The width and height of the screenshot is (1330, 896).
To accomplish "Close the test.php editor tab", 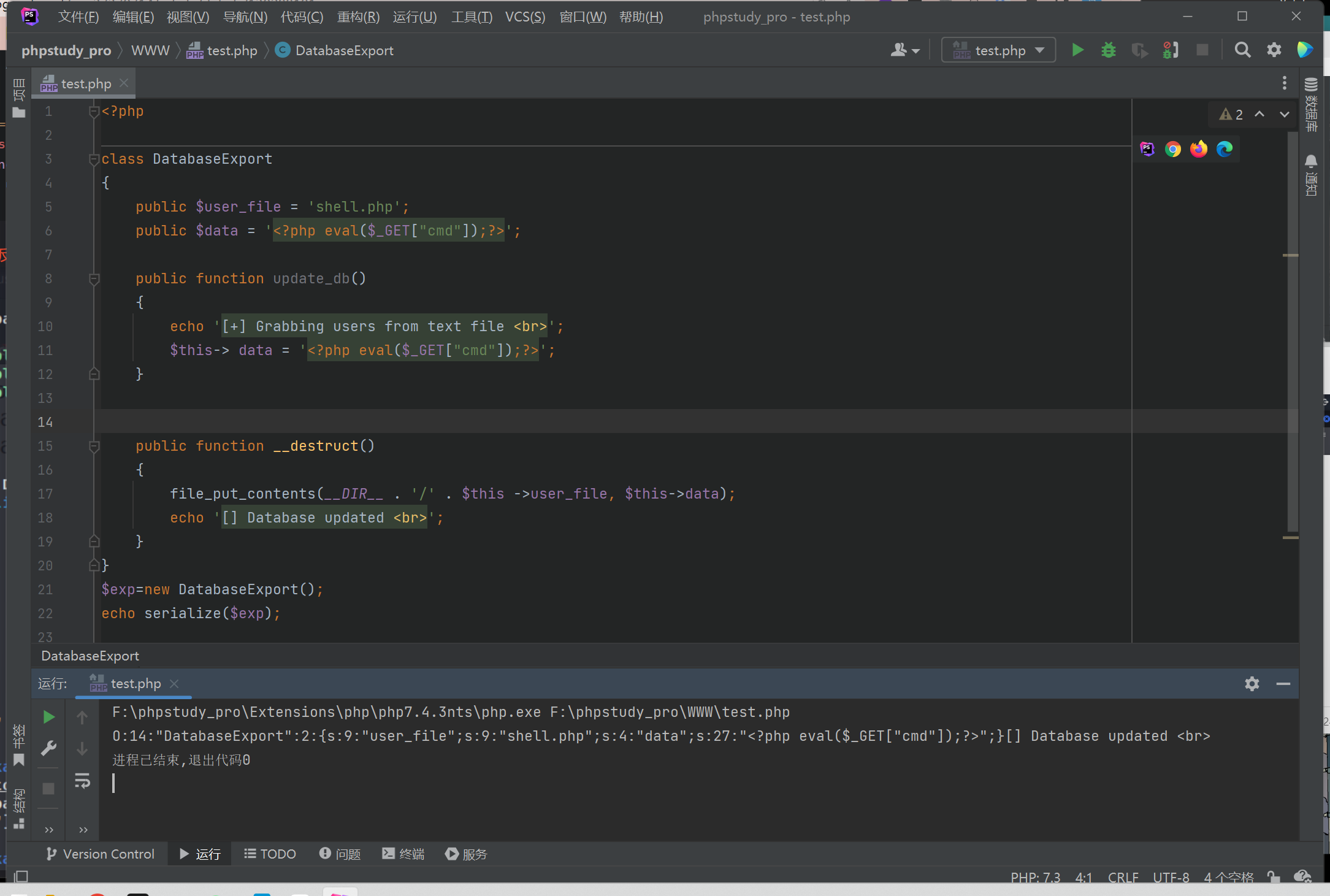I will pos(124,83).
